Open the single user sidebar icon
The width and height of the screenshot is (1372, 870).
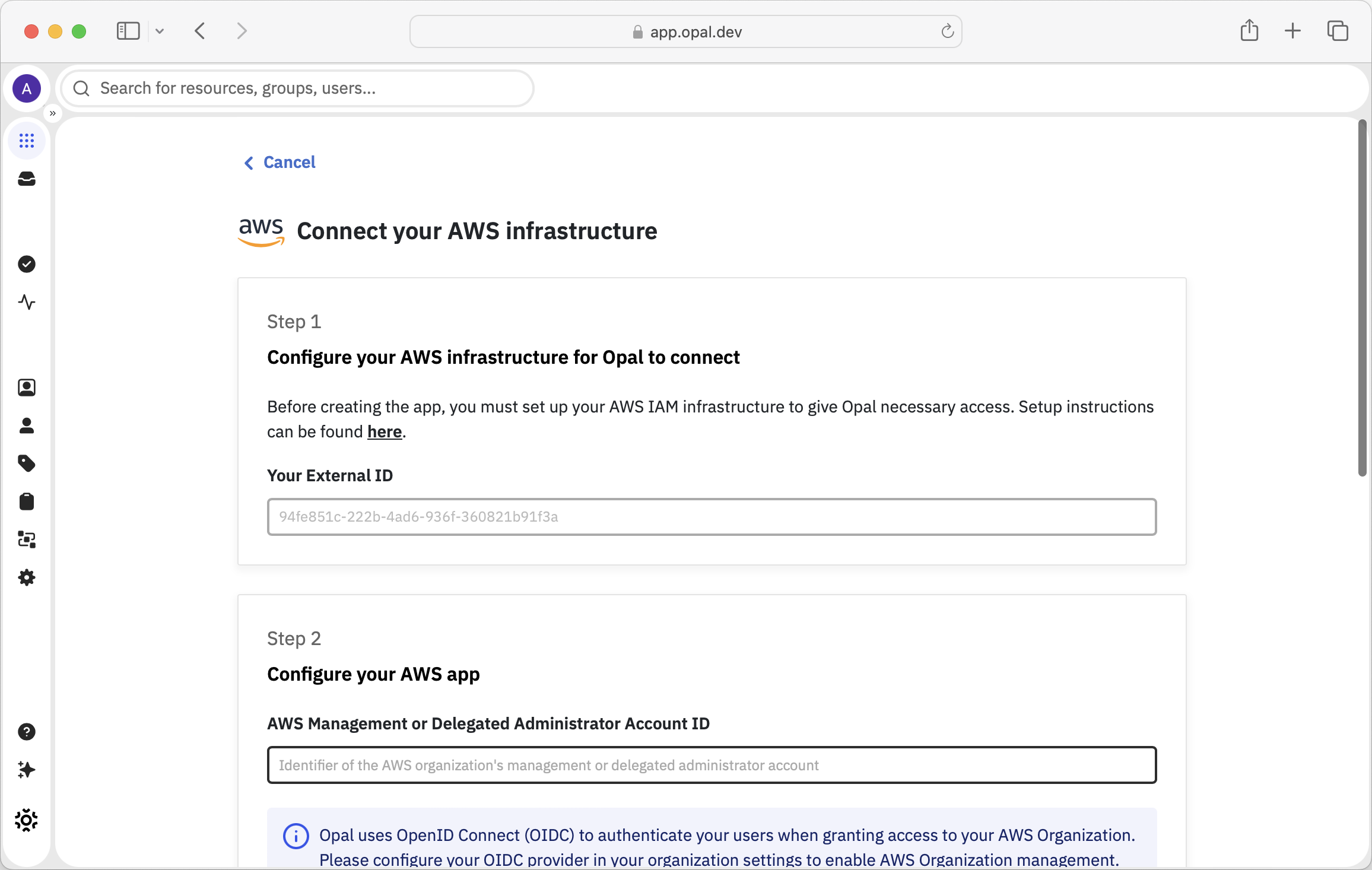pos(27,426)
